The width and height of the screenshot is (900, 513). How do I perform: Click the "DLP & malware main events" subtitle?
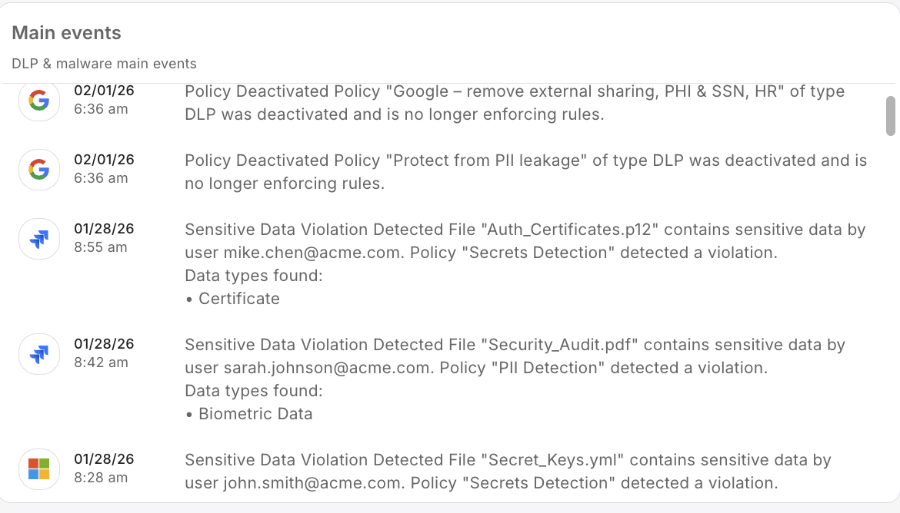pos(104,63)
